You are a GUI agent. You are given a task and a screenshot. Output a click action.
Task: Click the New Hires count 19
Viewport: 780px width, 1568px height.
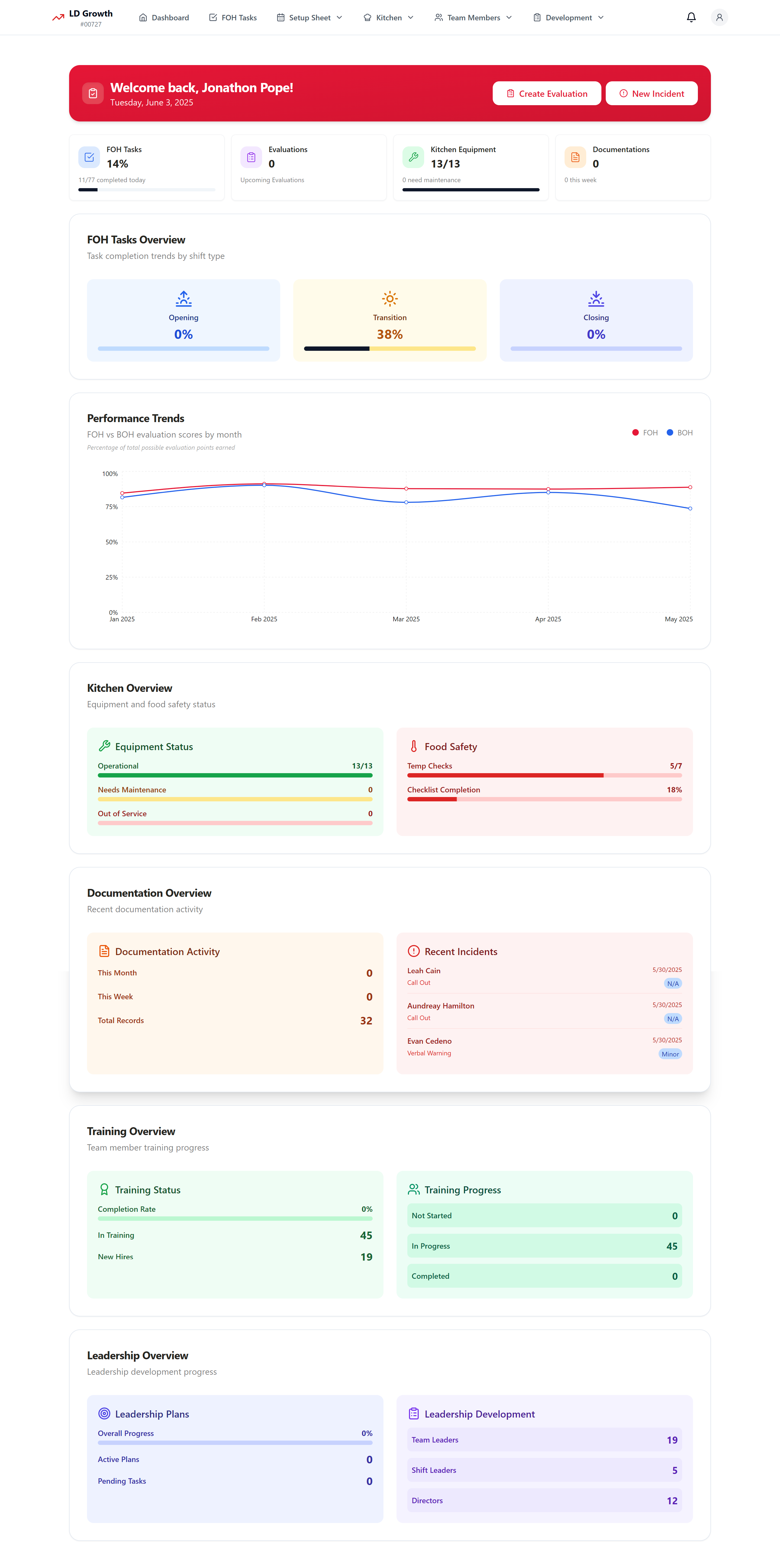coord(366,1257)
